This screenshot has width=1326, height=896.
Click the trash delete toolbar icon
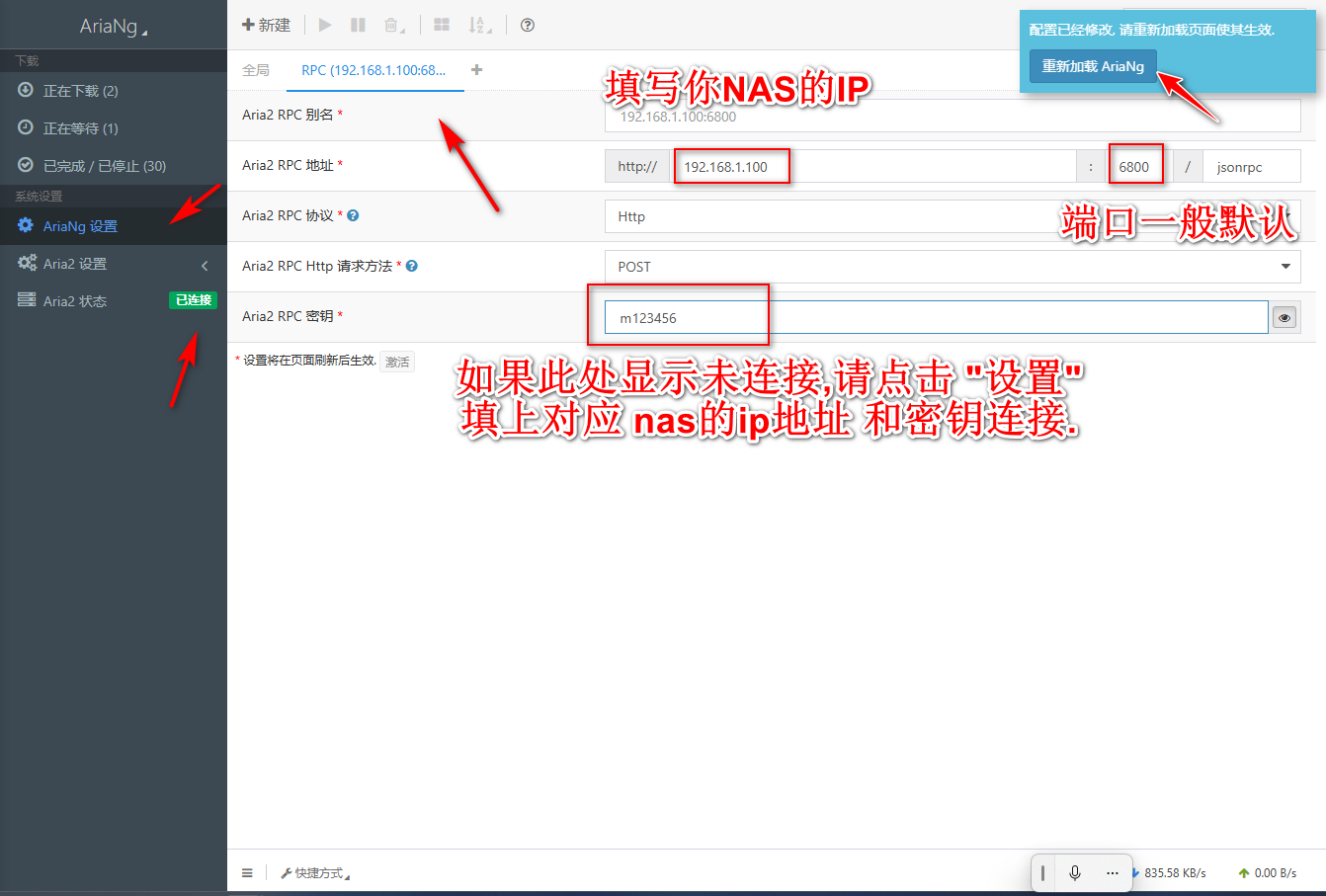pyautogui.click(x=393, y=25)
